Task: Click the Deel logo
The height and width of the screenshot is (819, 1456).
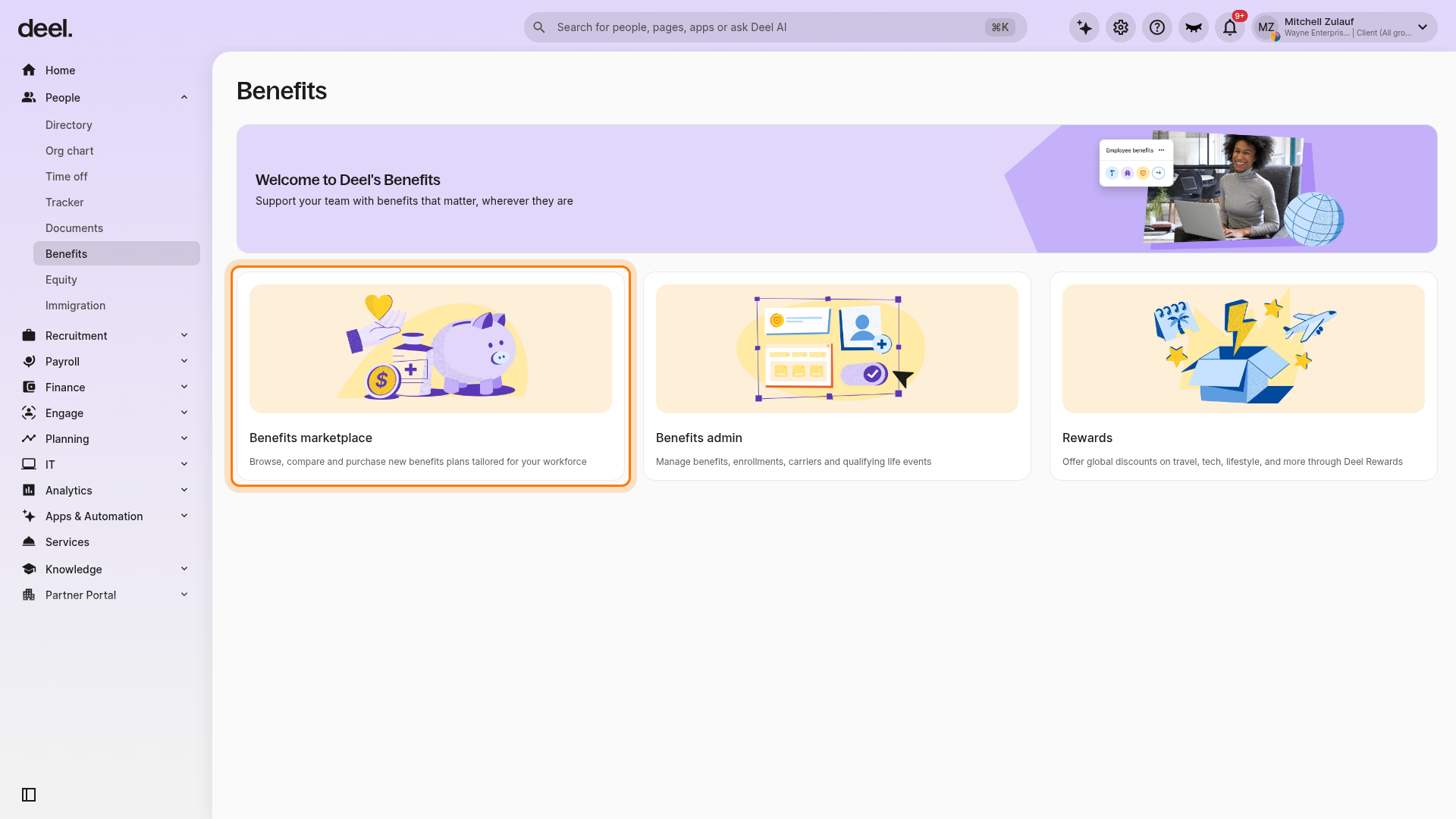Action: 45,29
